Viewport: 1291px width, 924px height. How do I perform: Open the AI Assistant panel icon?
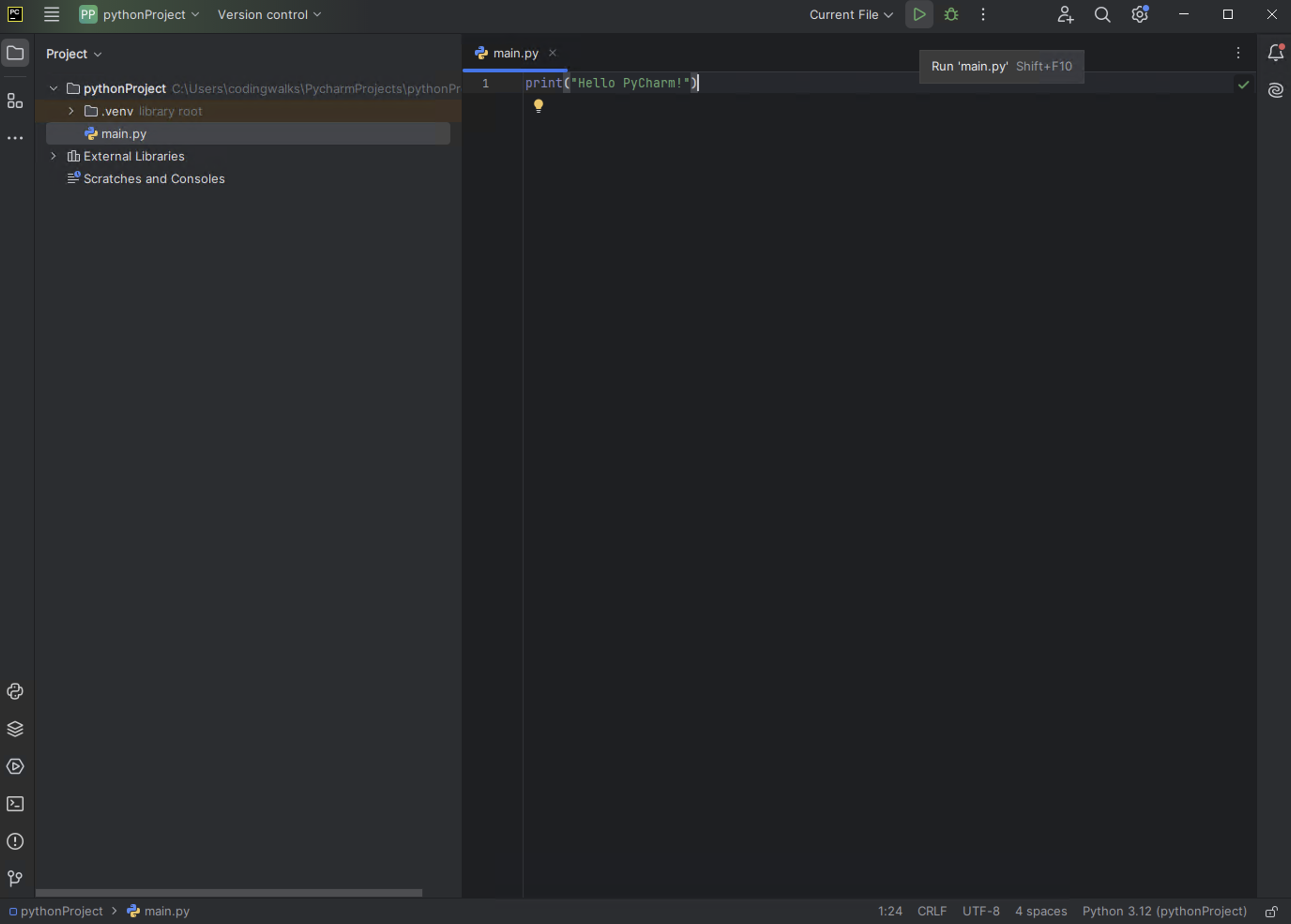coord(1275,90)
